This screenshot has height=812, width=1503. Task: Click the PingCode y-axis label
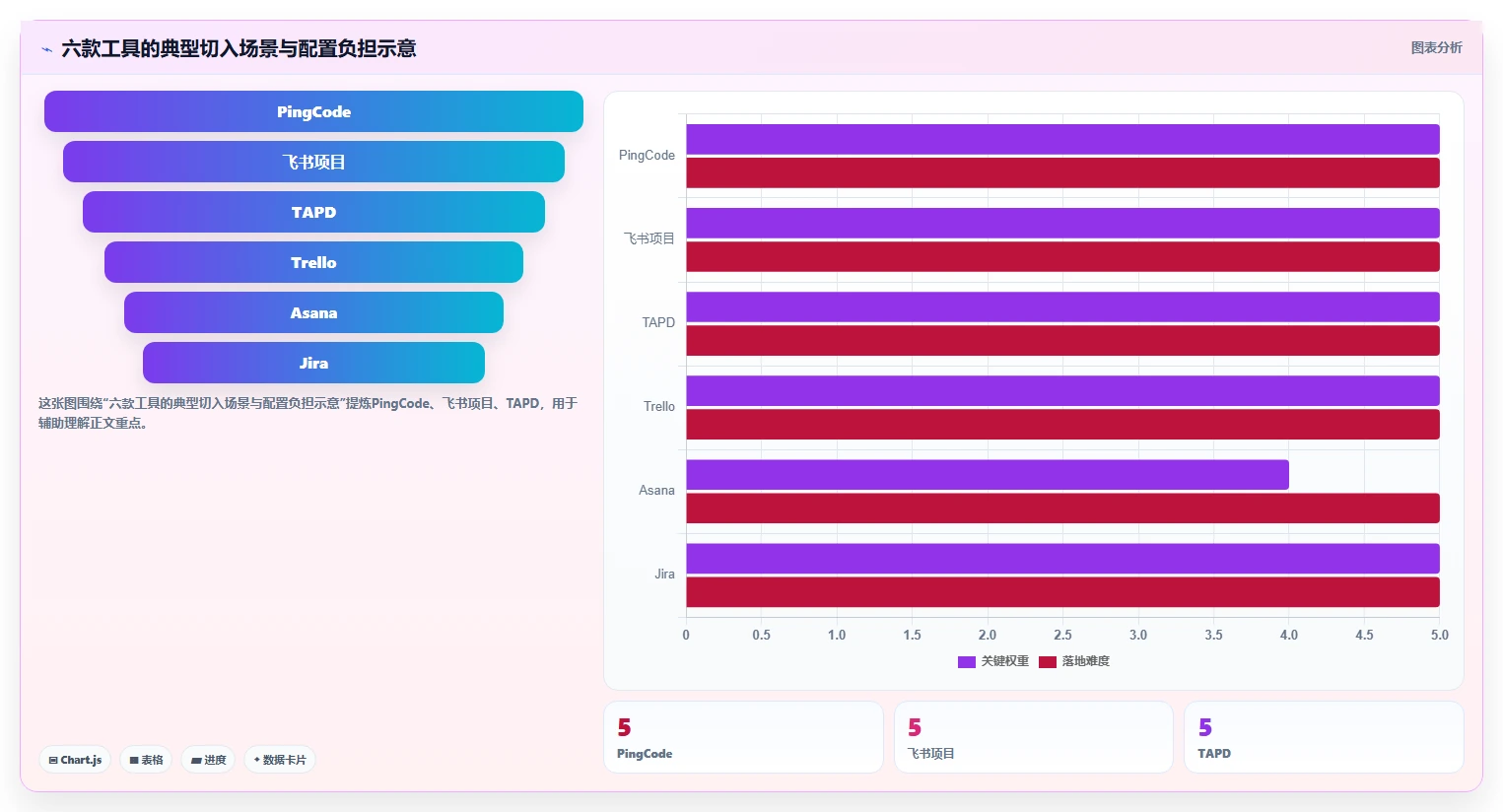tap(647, 156)
